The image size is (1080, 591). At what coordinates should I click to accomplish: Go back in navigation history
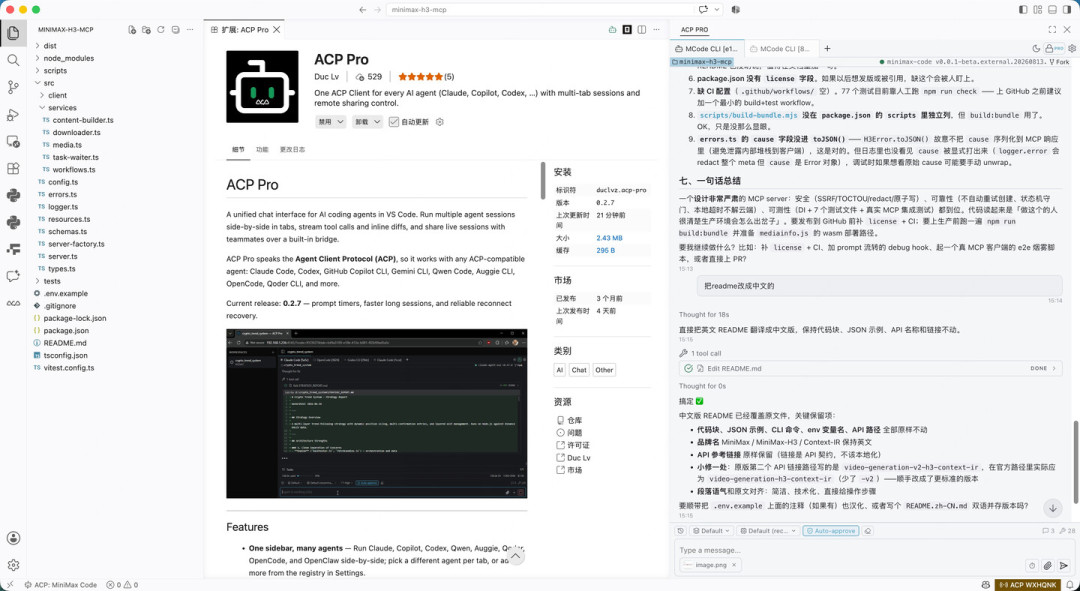coord(363,10)
